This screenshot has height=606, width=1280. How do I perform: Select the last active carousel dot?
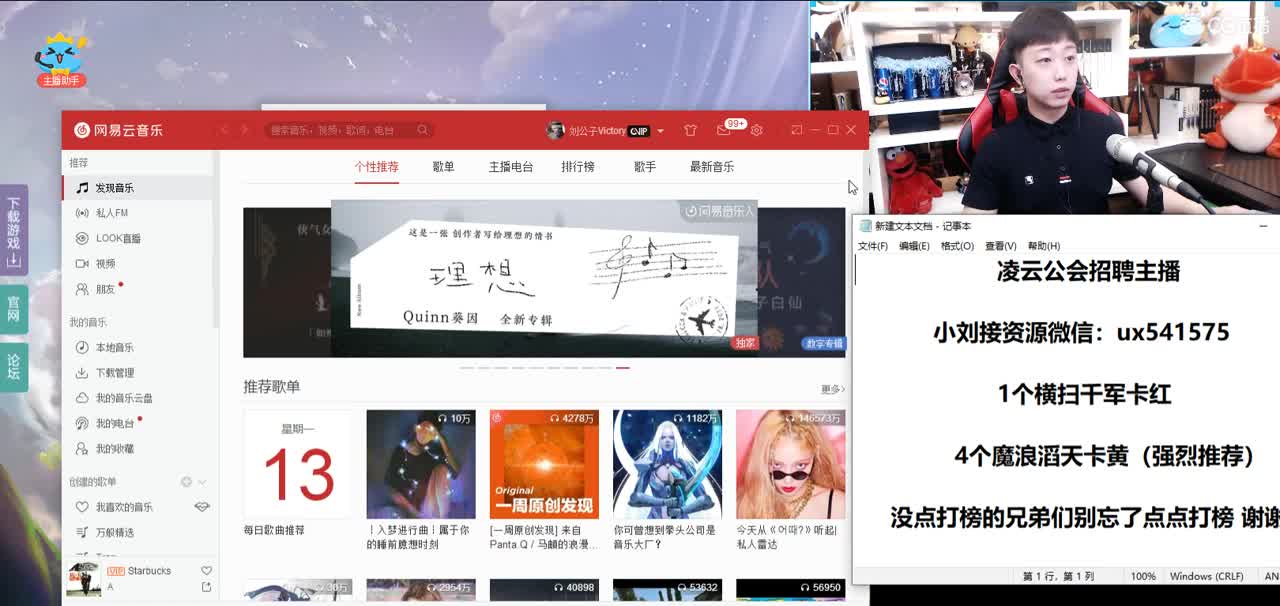(623, 368)
